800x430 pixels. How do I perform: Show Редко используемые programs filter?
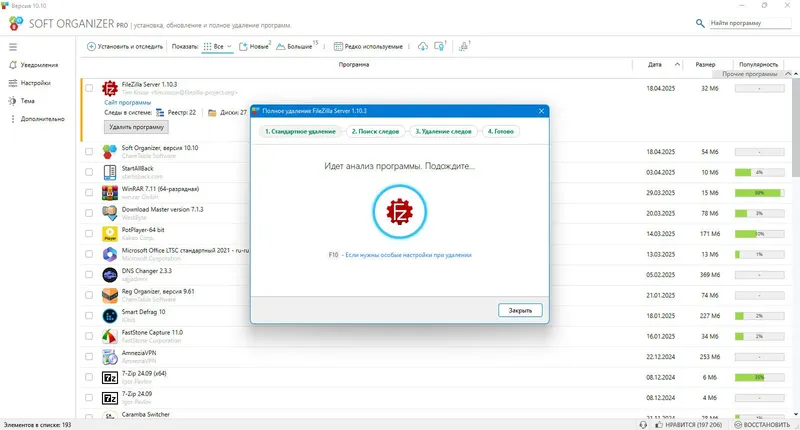click(x=368, y=46)
